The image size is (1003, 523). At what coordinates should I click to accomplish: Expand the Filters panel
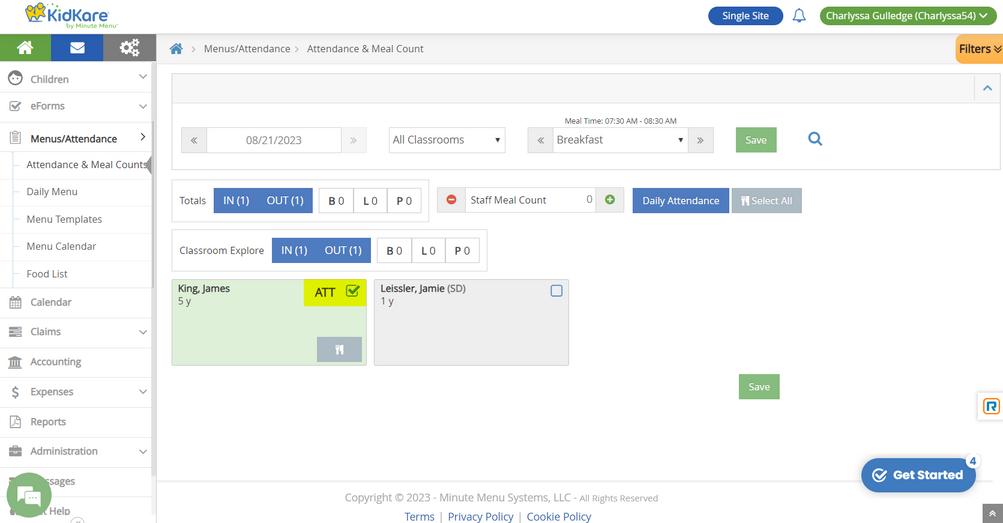coord(980,49)
